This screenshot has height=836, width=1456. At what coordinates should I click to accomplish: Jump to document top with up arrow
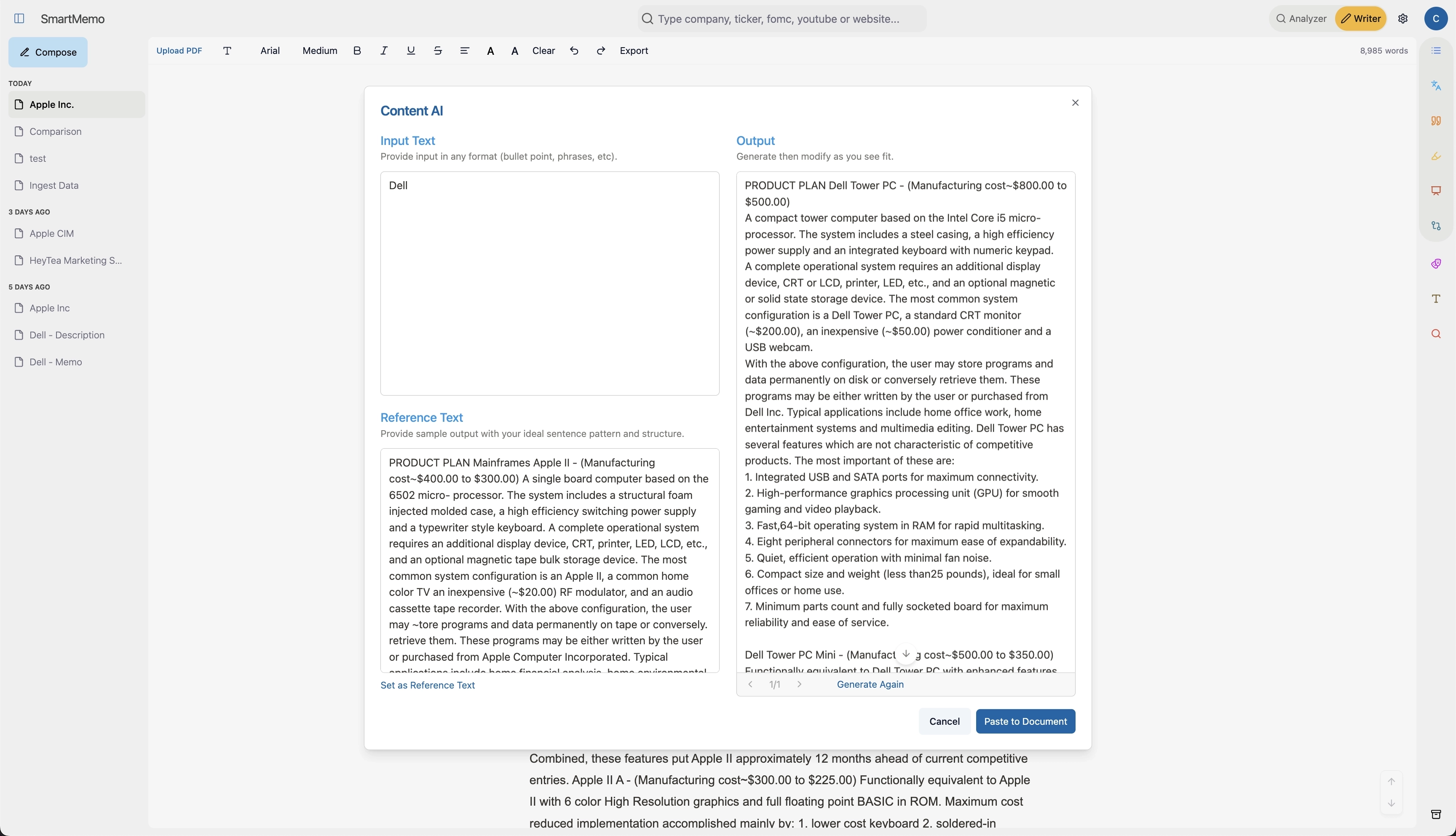click(x=1391, y=782)
